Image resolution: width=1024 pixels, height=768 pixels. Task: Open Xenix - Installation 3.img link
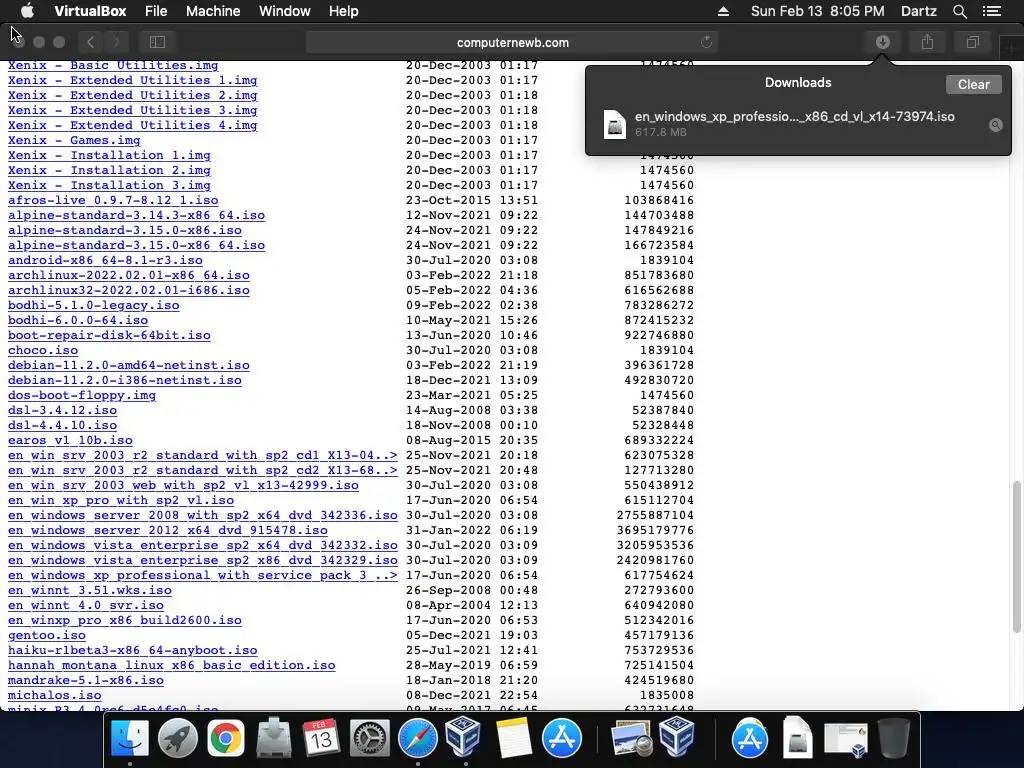(109, 185)
